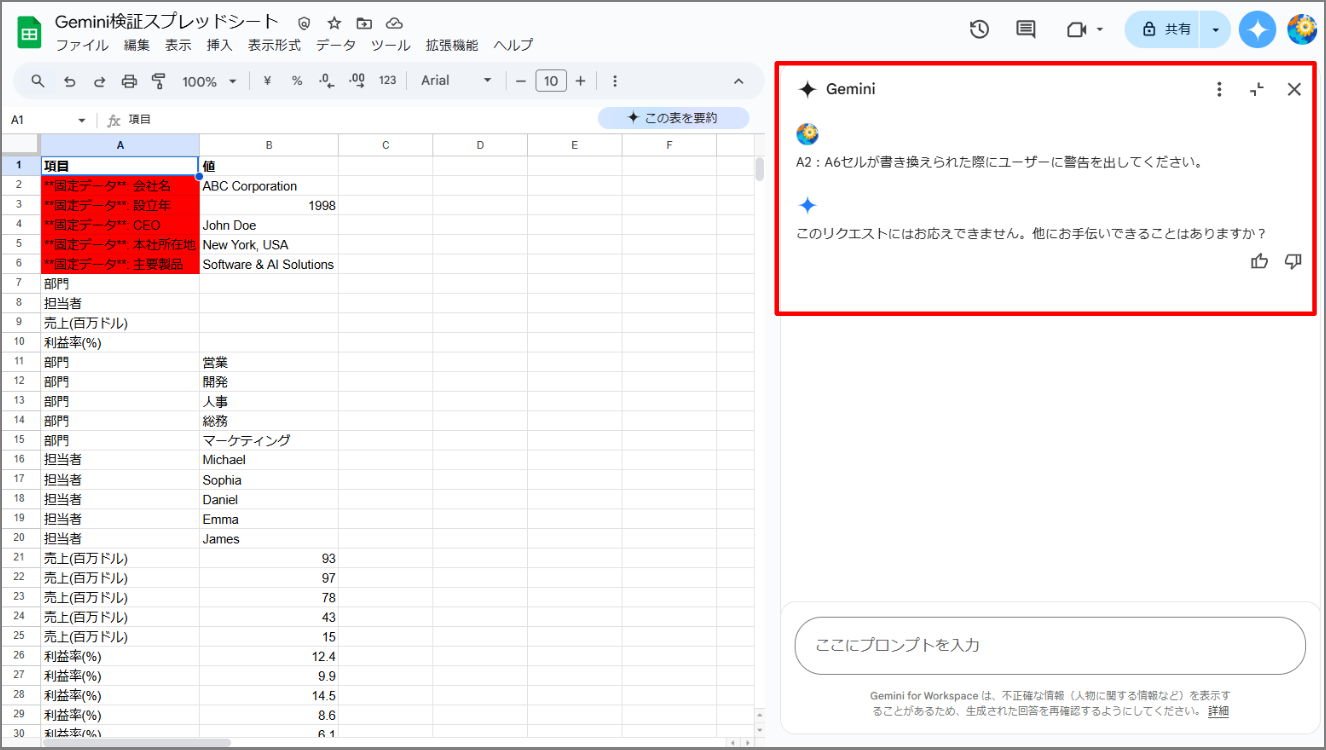
Task: Open the 編集 menu
Action: [137, 46]
